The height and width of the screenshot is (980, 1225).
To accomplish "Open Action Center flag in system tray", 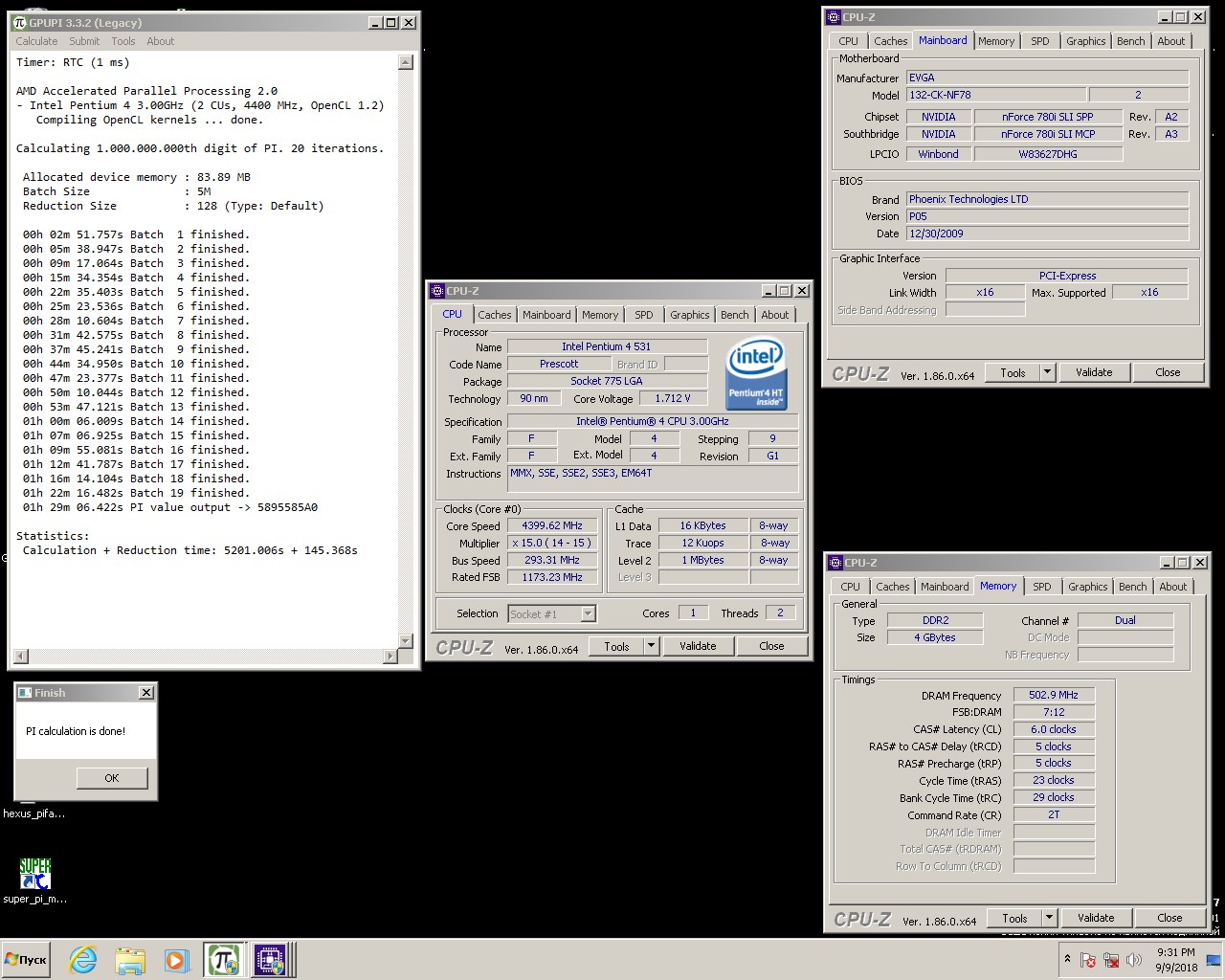I will point(1088,960).
